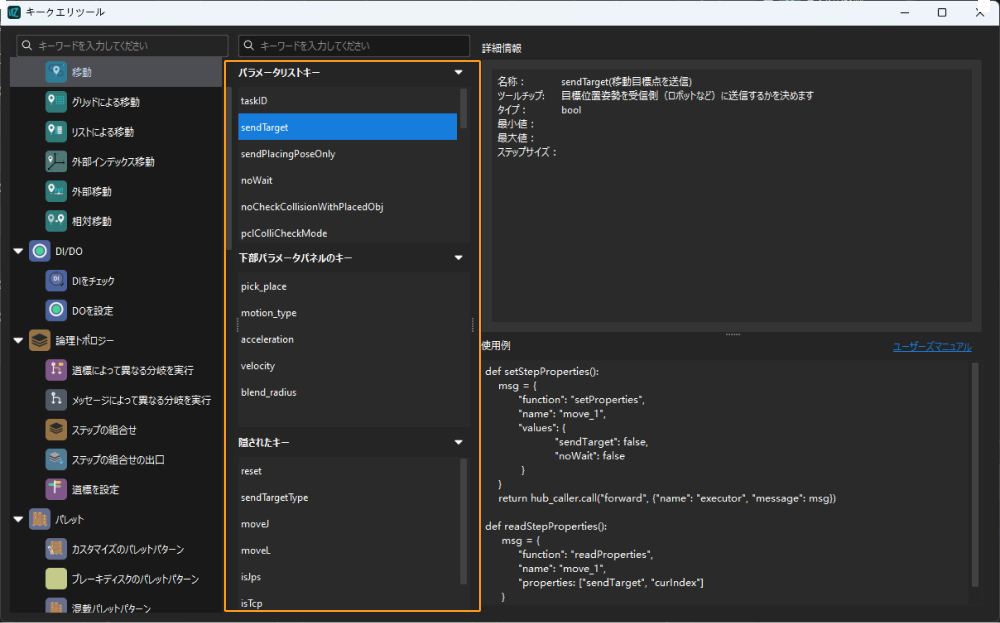Select the noWait key in list

pos(257,181)
